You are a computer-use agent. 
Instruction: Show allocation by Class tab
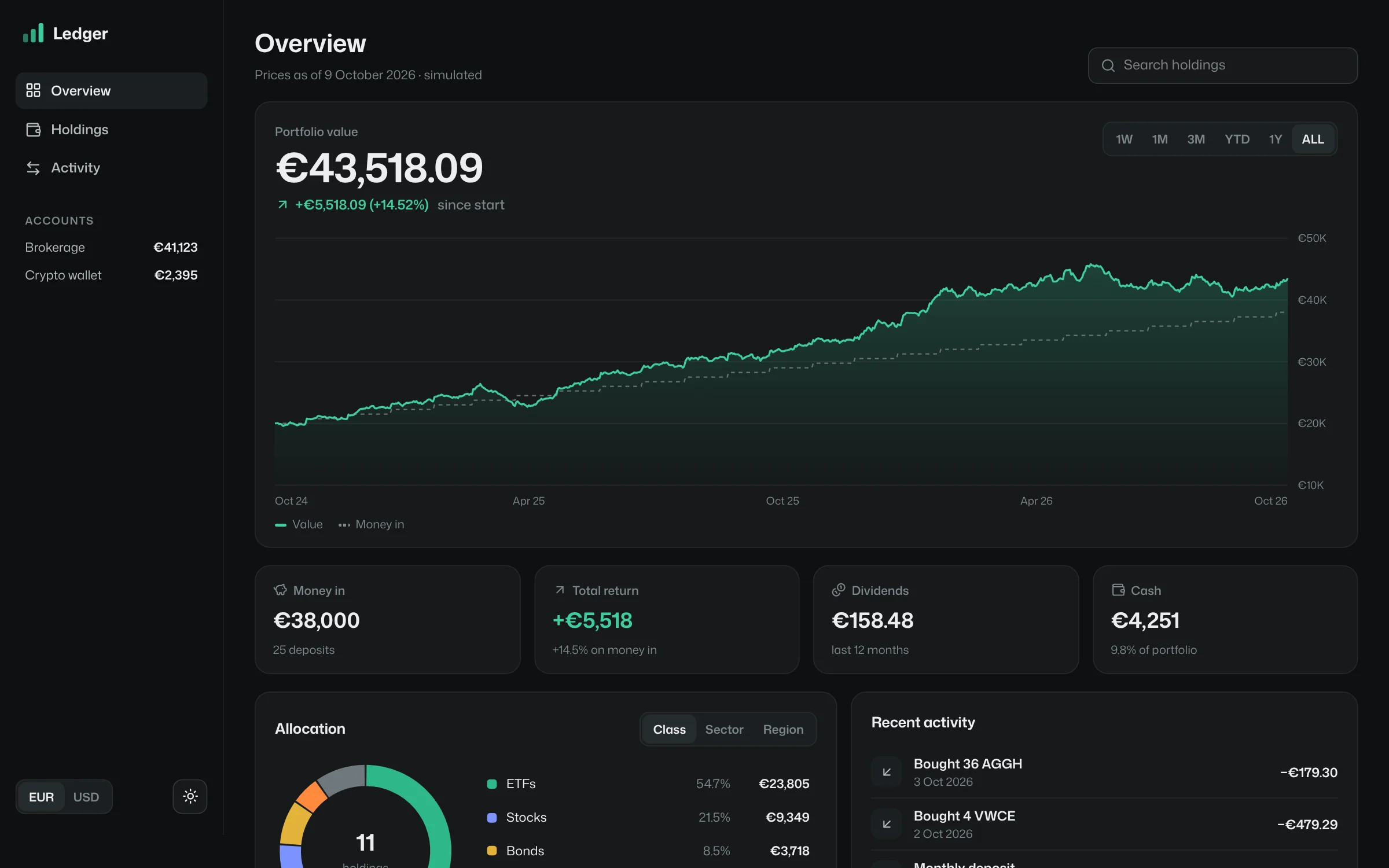click(670, 729)
